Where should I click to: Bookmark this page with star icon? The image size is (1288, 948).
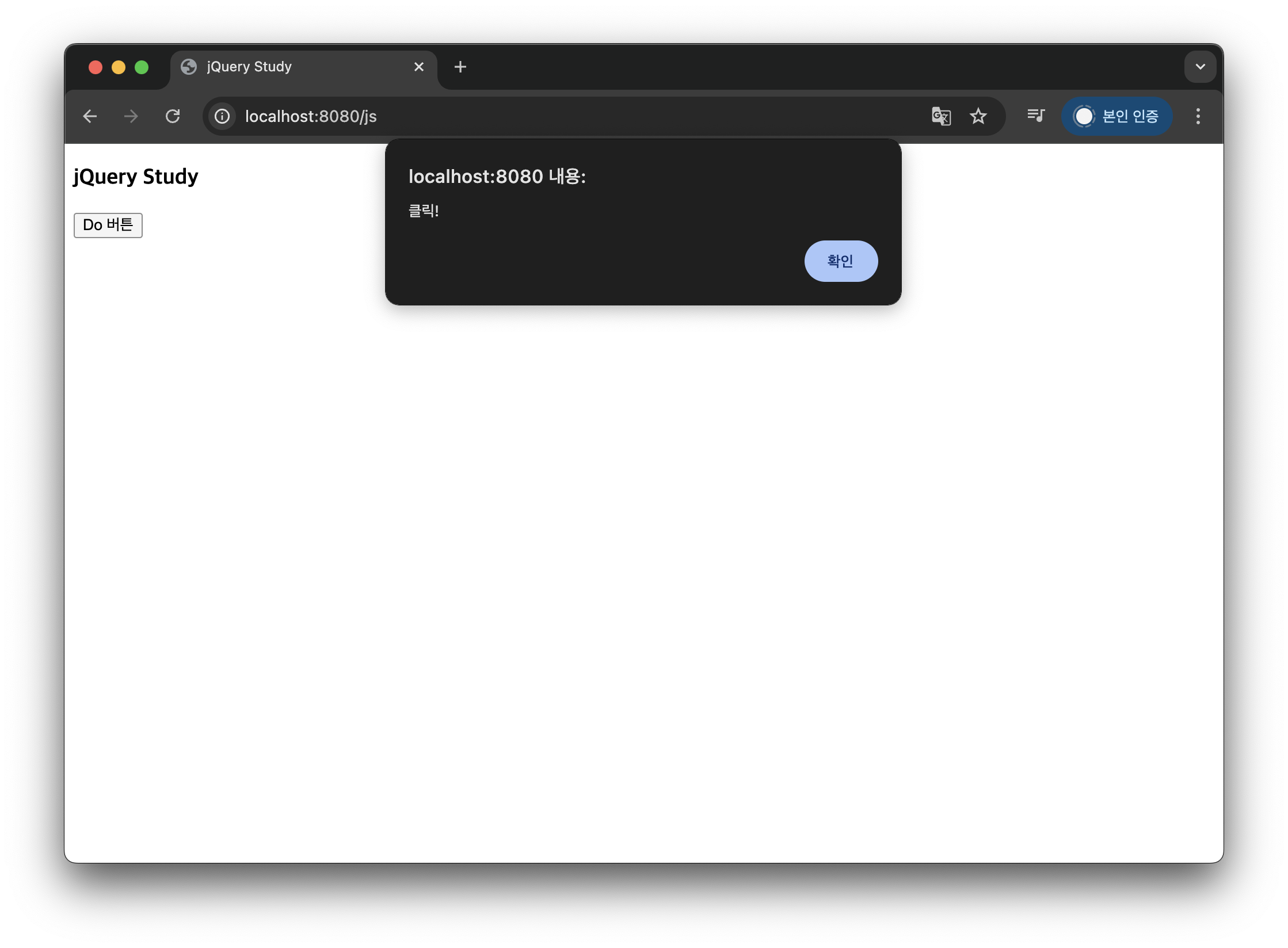(x=978, y=117)
